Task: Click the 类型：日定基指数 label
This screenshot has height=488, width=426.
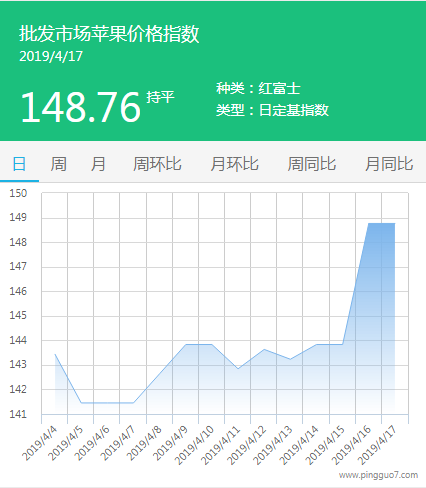Action: click(272, 110)
